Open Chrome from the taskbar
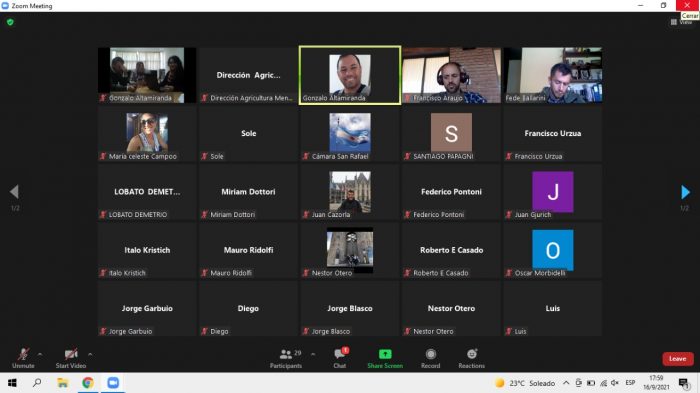This screenshot has height=393, width=700. click(x=88, y=383)
